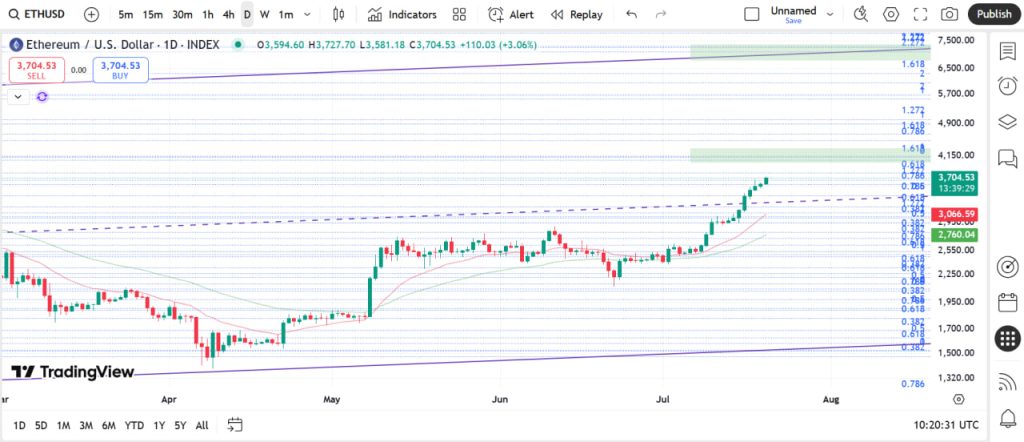Click the May label on time axis
Viewport: 1024px width, 442px height.
click(332, 398)
